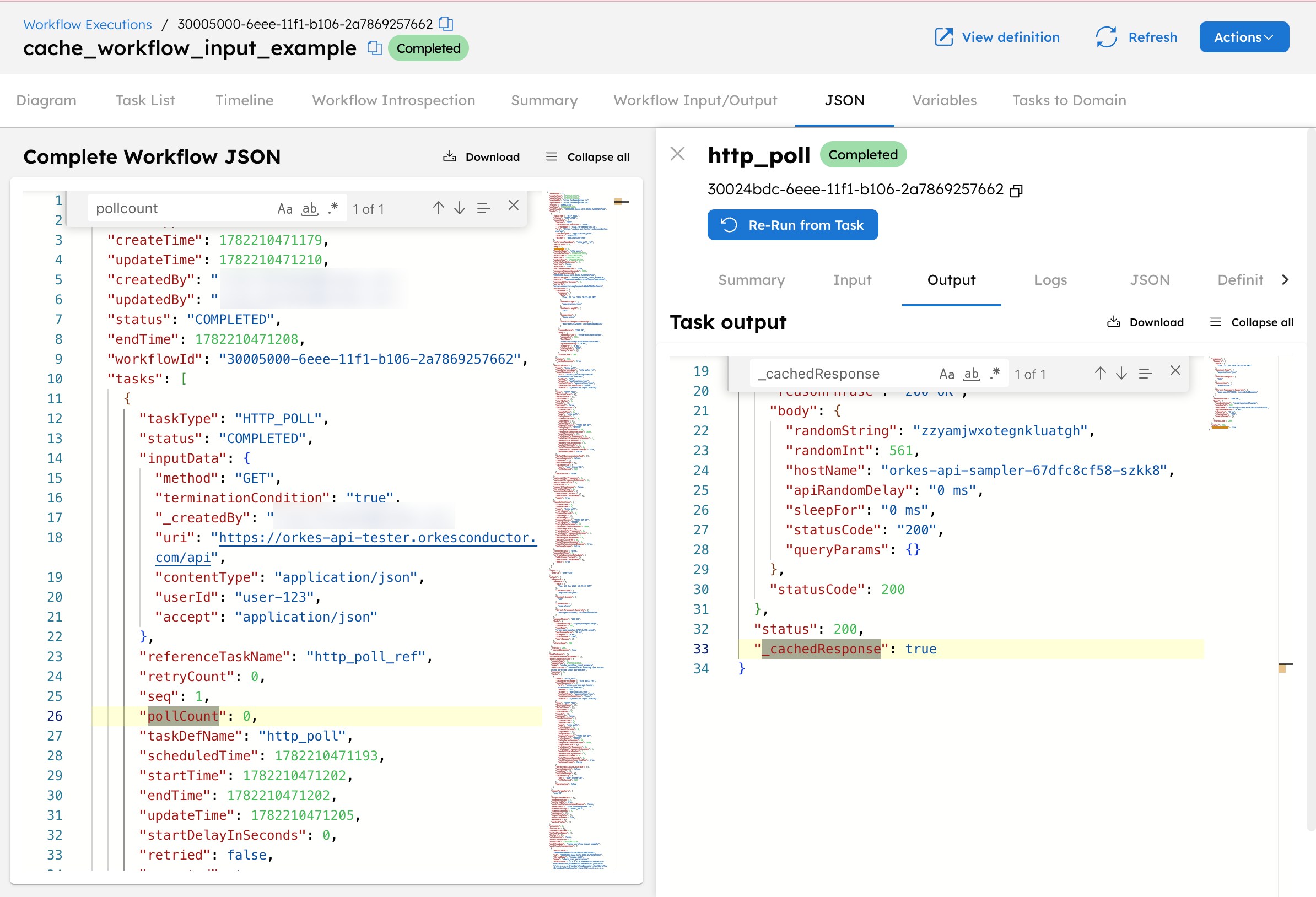Open the Timeline tab
Viewport: 1316px width, 897px height.
pos(245,100)
